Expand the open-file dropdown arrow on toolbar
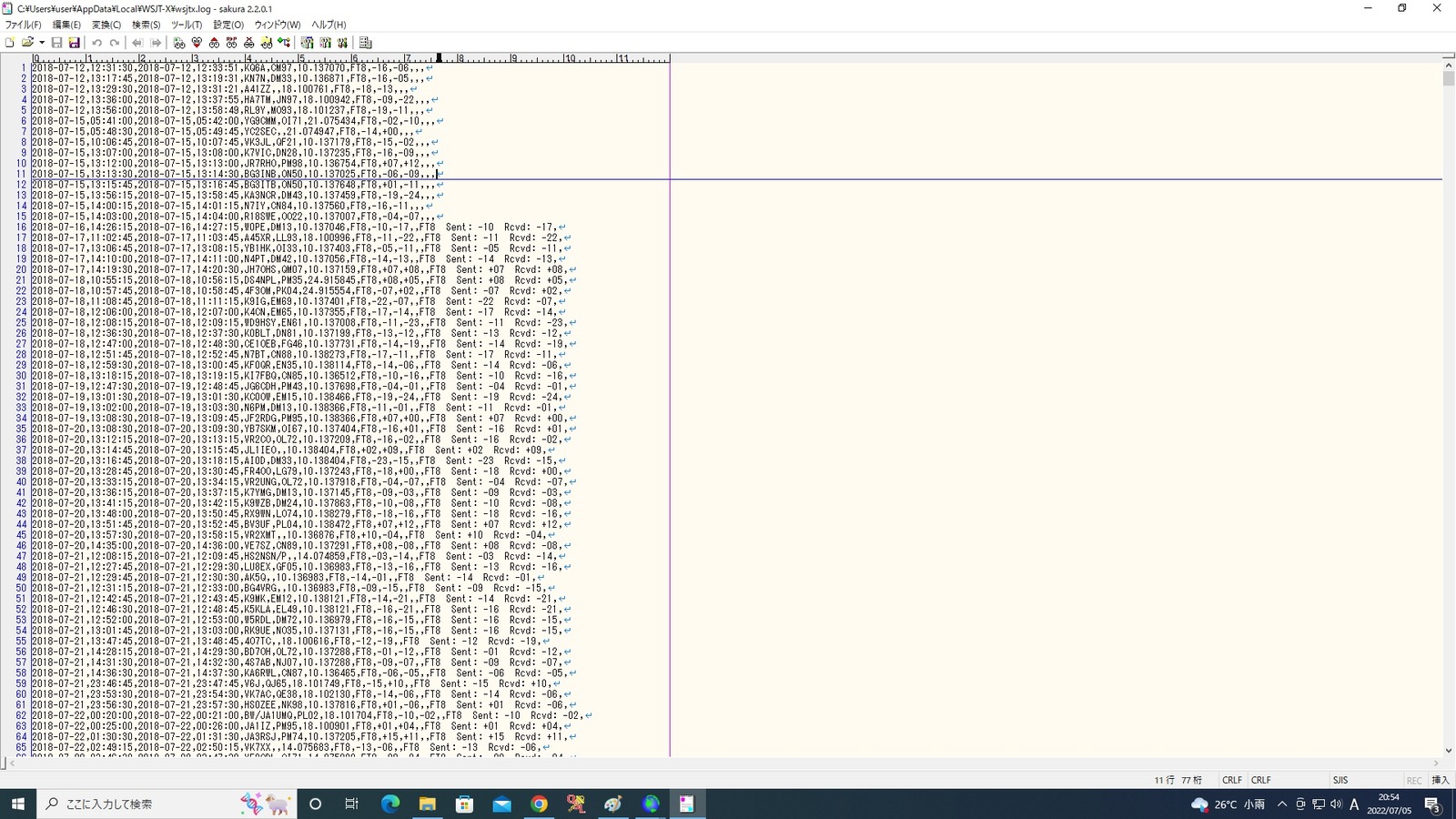The height and width of the screenshot is (819, 1456). point(42,43)
